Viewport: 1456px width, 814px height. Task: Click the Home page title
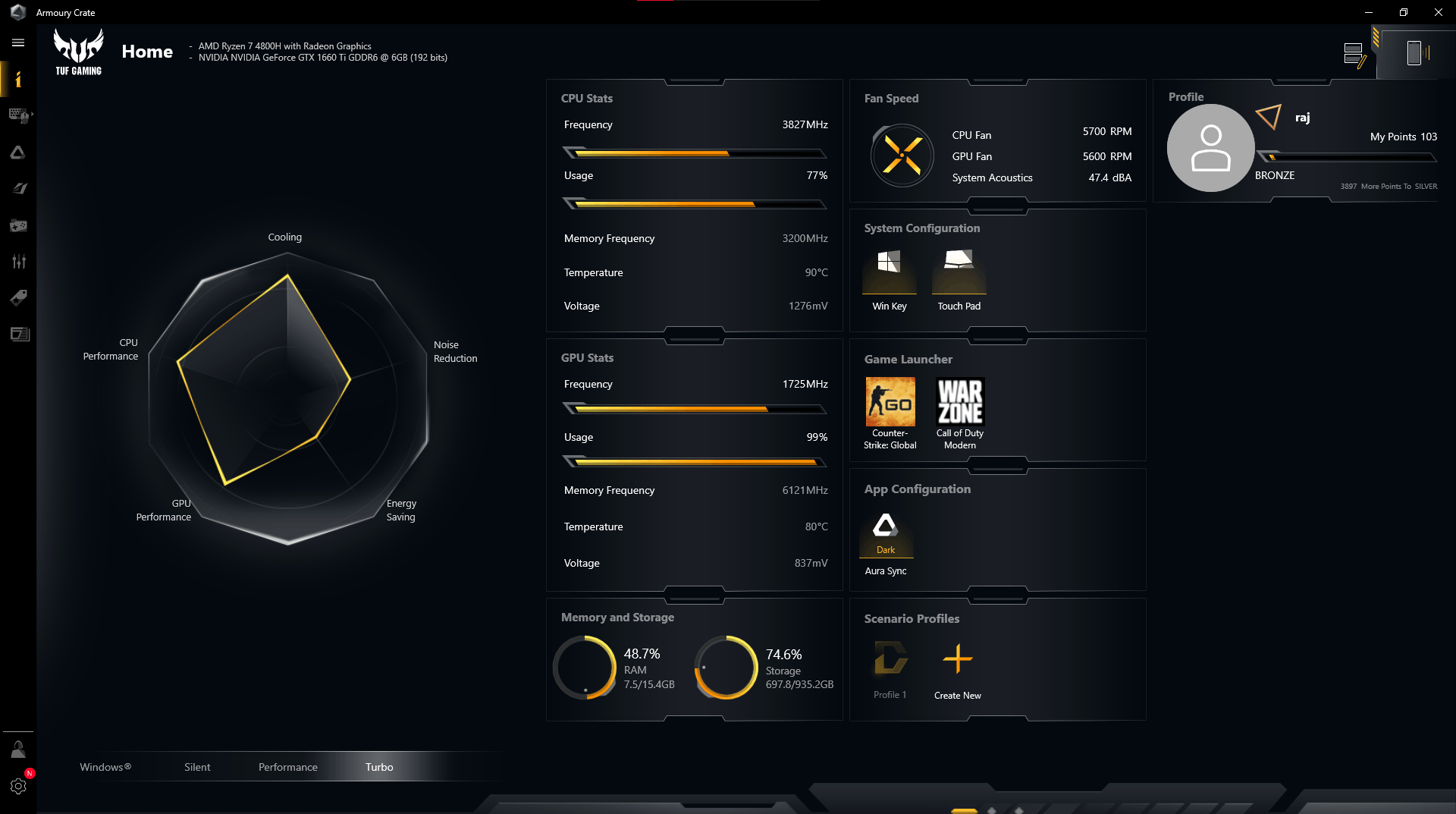click(x=147, y=52)
